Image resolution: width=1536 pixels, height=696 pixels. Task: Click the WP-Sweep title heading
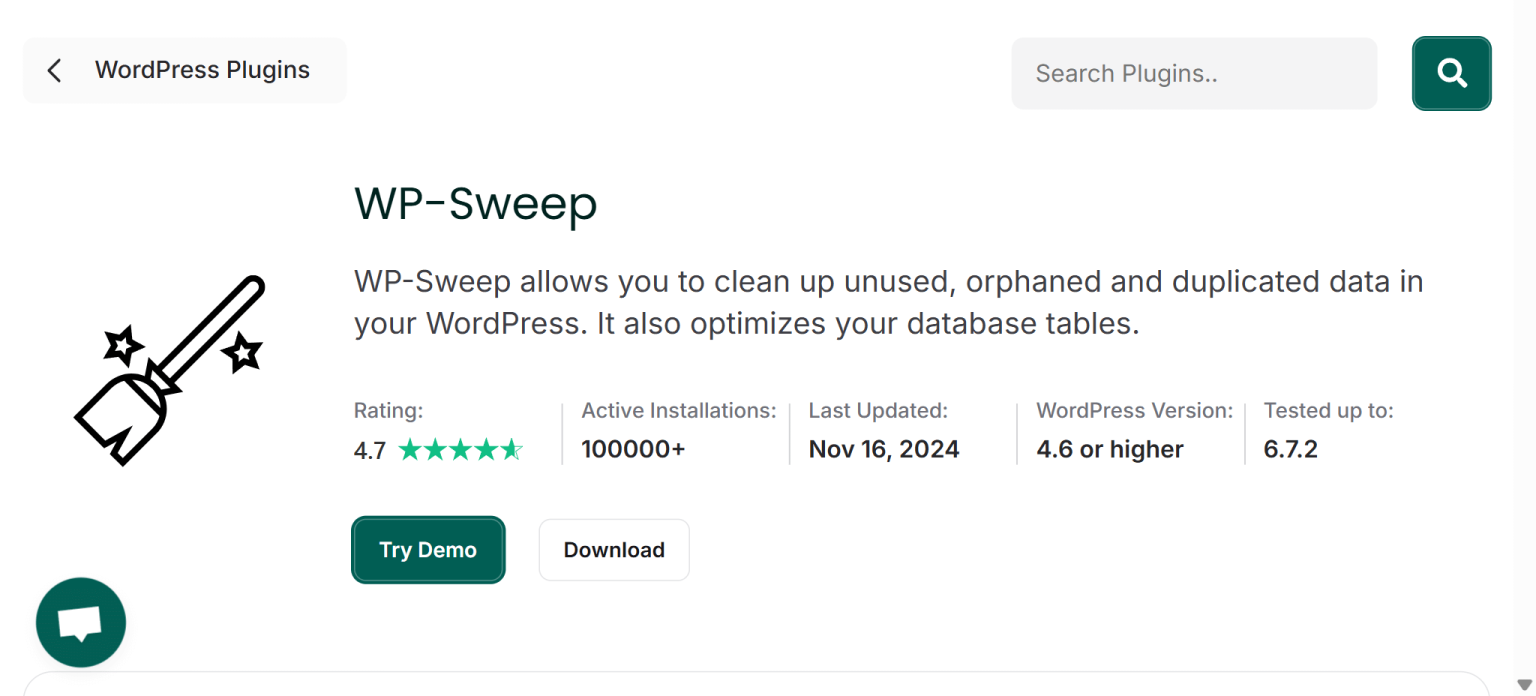pos(476,204)
